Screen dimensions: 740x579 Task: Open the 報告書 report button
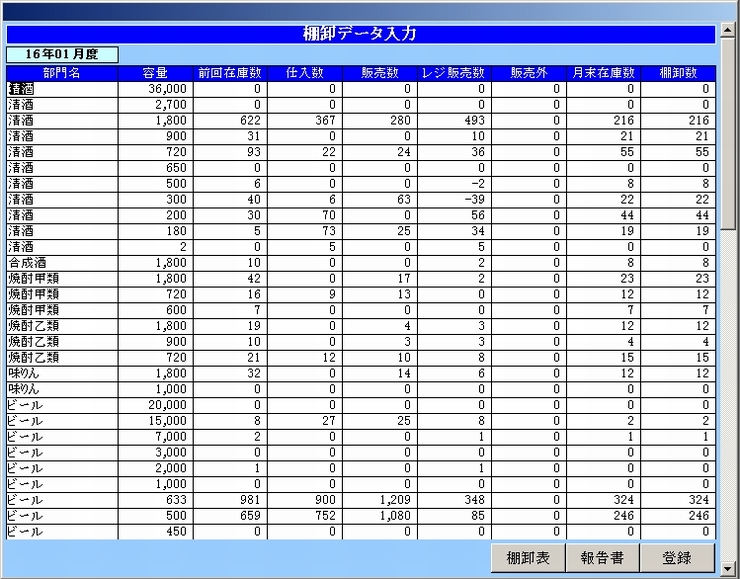pyautogui.click(x=602, y=558)
